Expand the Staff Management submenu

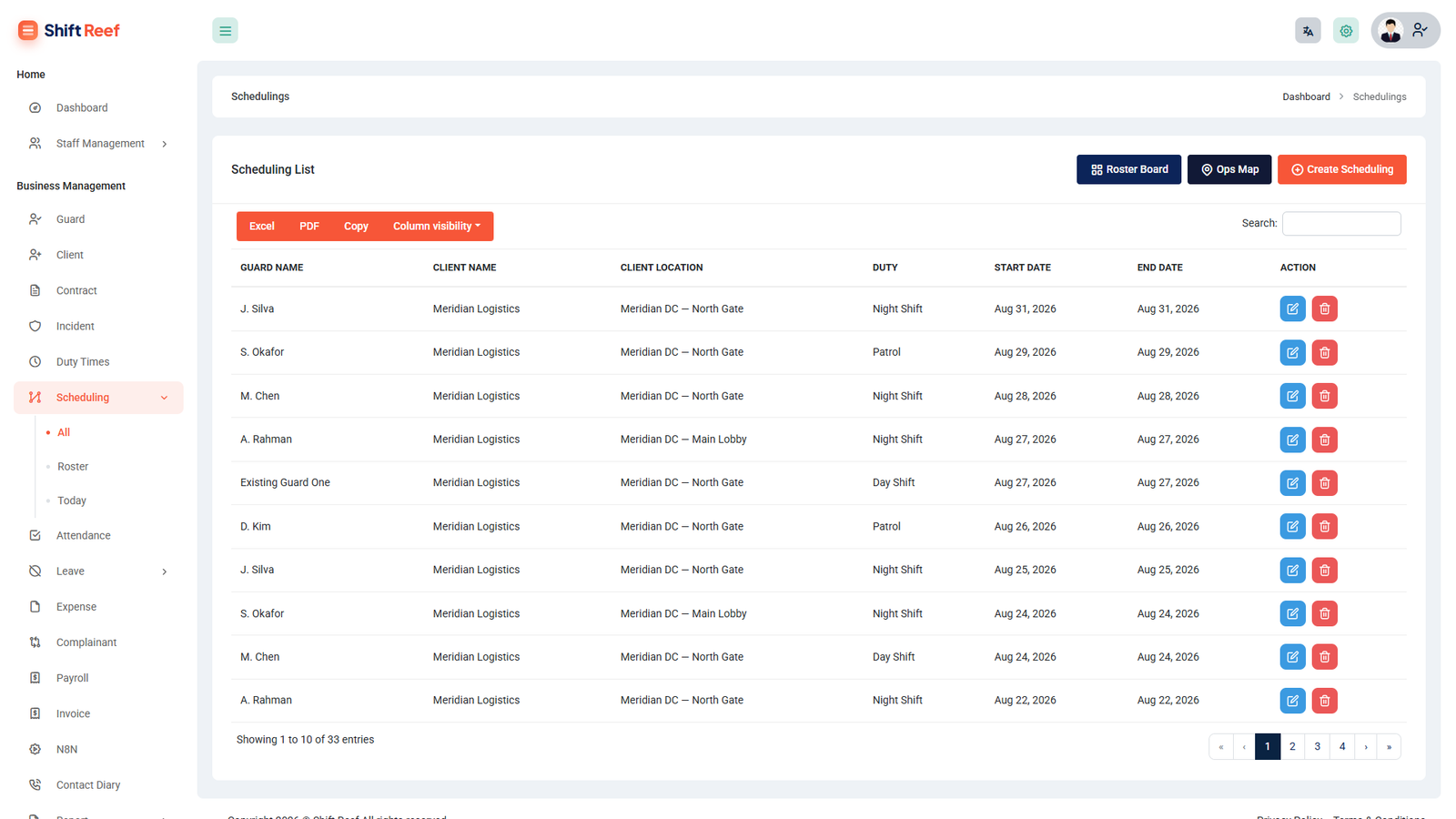coord(98,144)
